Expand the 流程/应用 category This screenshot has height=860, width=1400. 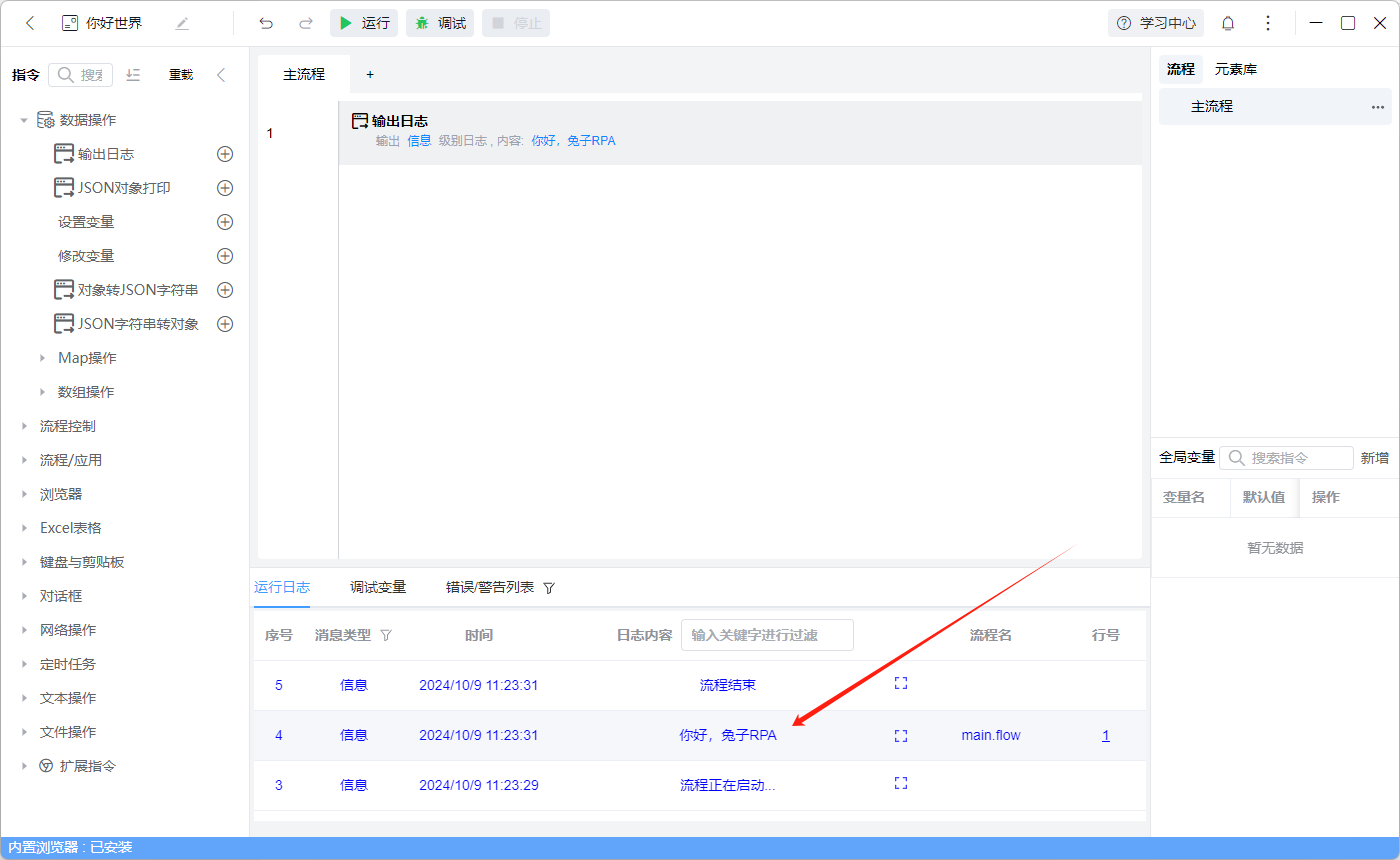point(24,460)
